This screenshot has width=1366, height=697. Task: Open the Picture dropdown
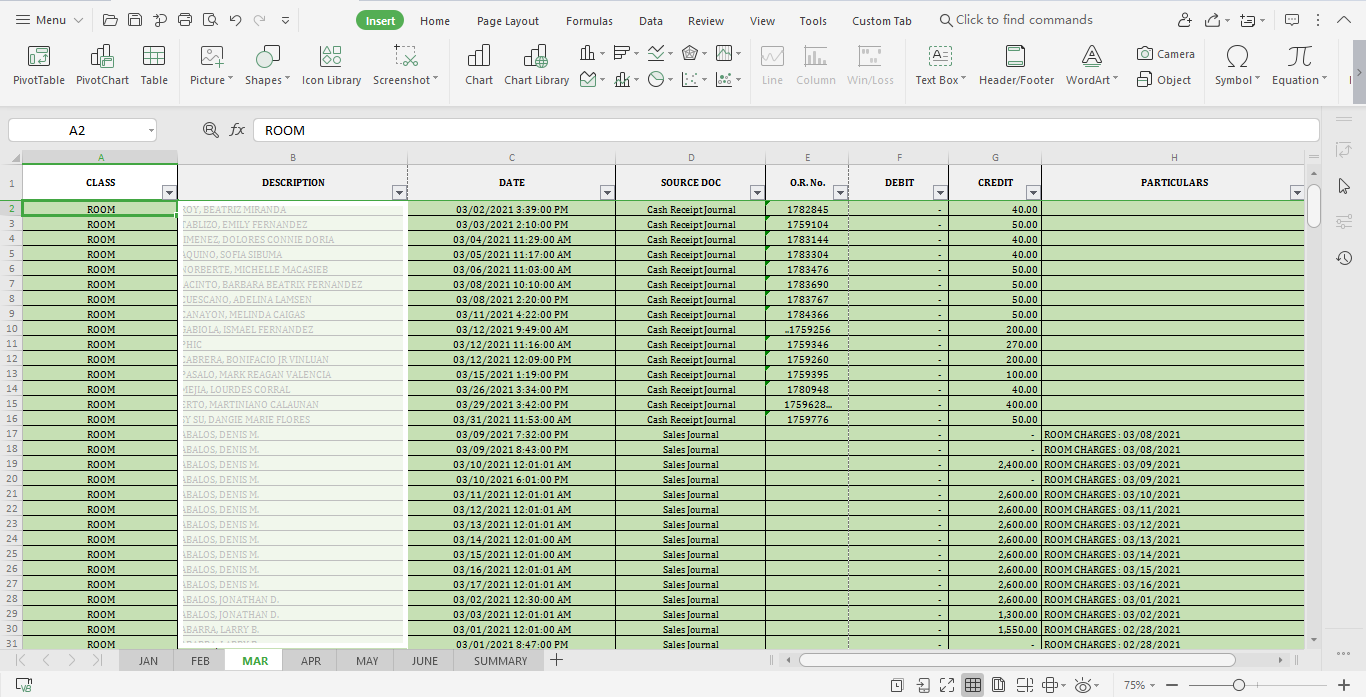pos(211,80)
